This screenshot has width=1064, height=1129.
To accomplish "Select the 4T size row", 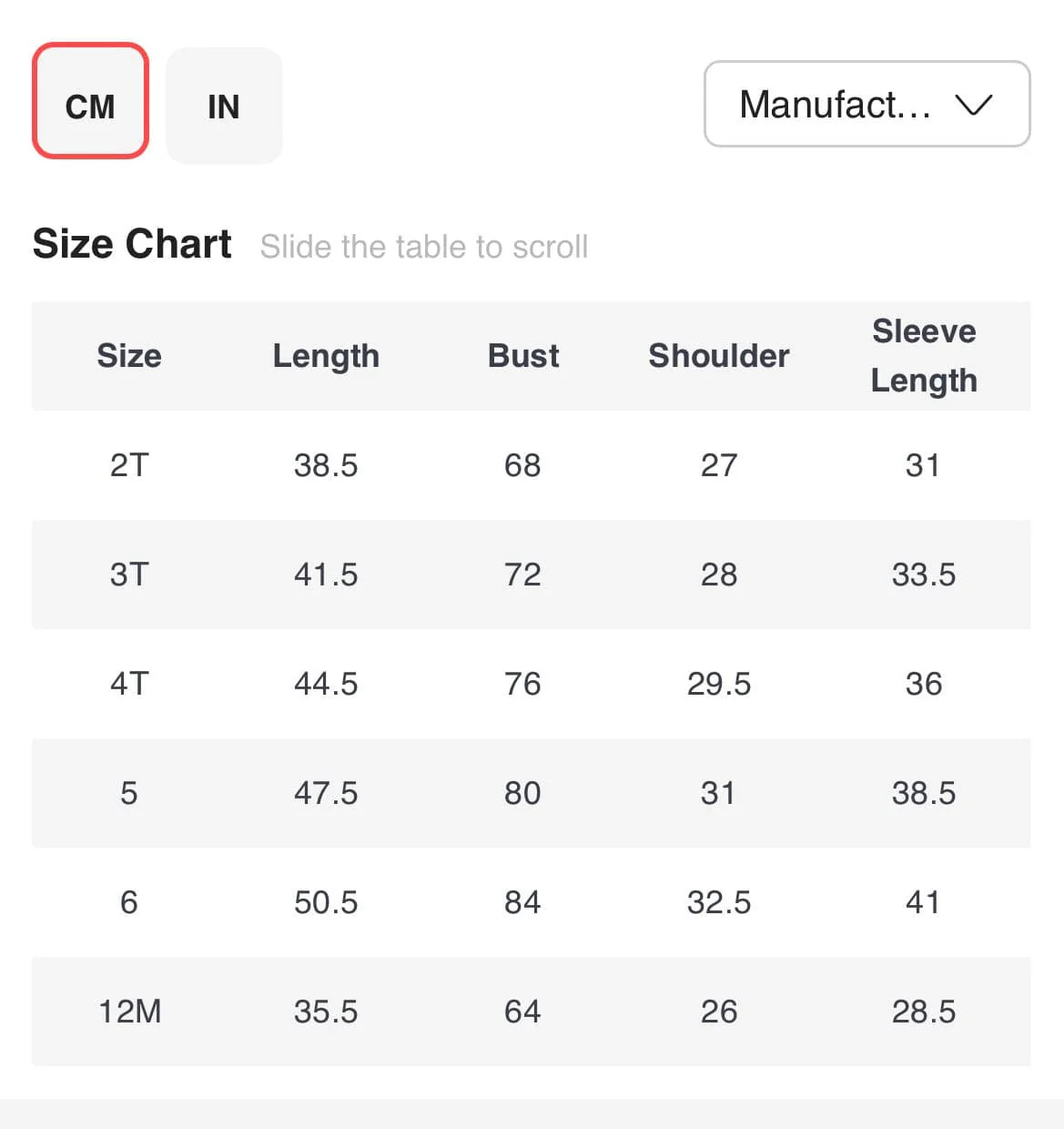I will [x=129, y=684].
